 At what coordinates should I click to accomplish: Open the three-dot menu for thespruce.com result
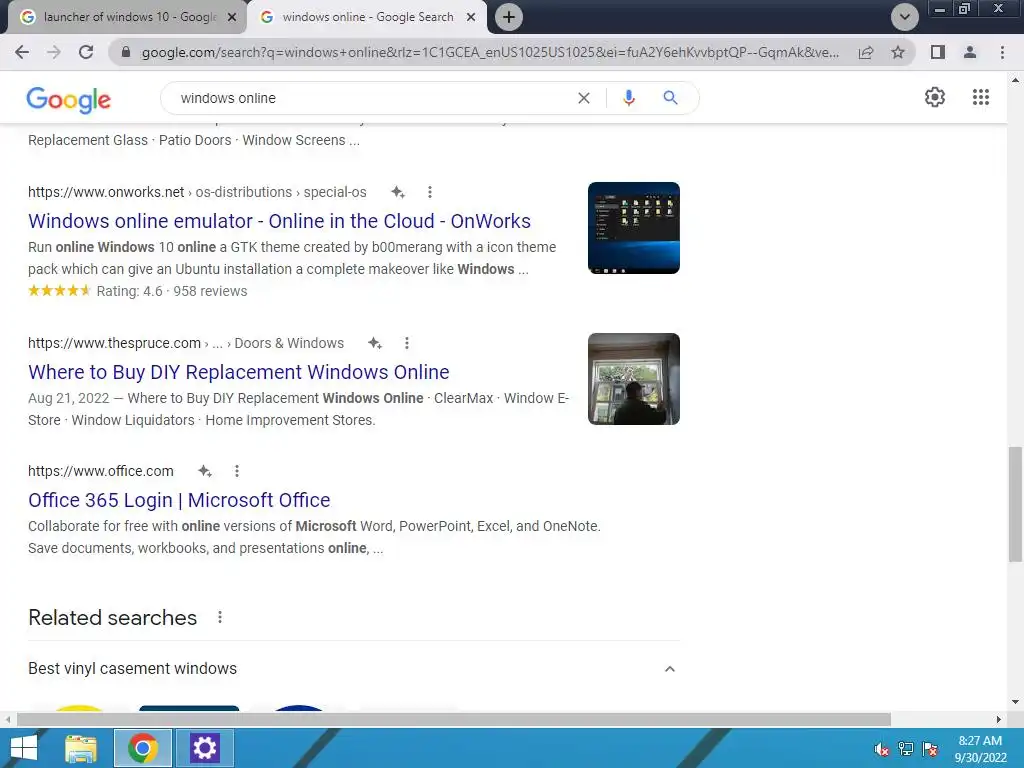pyautogui.click(x=406, y=343)
